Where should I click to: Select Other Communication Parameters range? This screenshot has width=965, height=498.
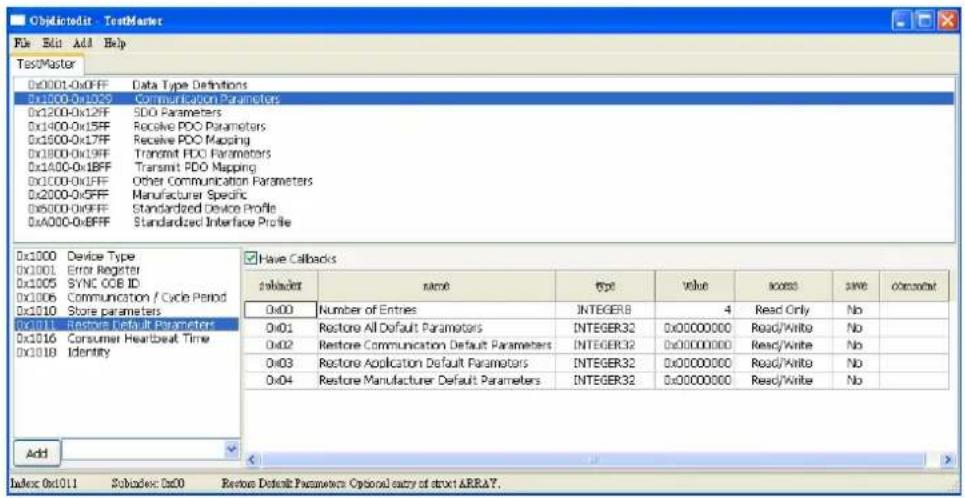(x=483, y=181)
